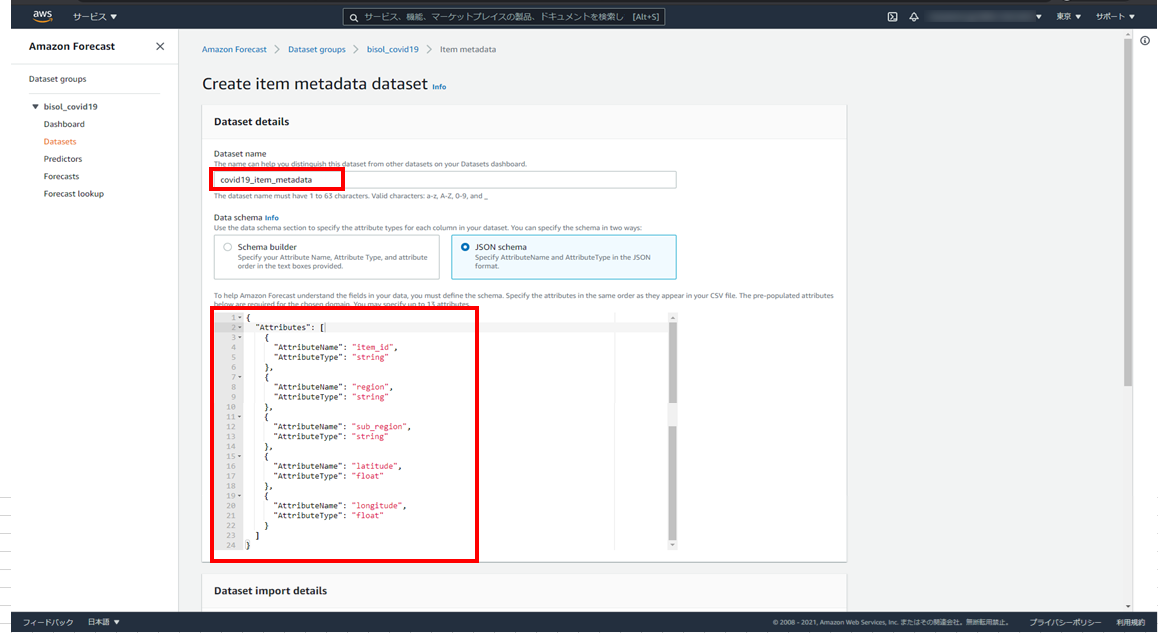
Task: Open the サービス services dropdown
Action: coord(94,17)
